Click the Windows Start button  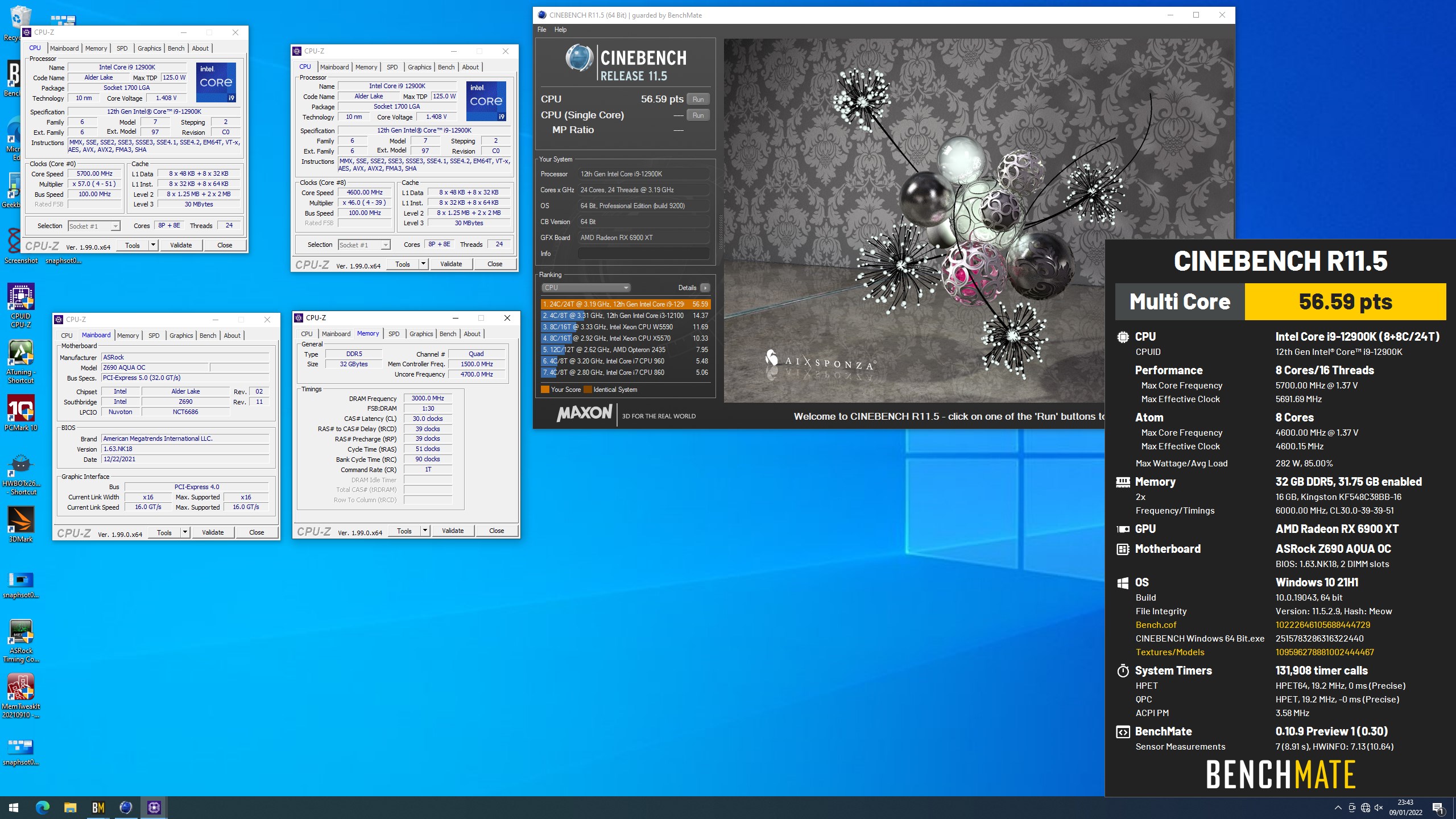14,807
